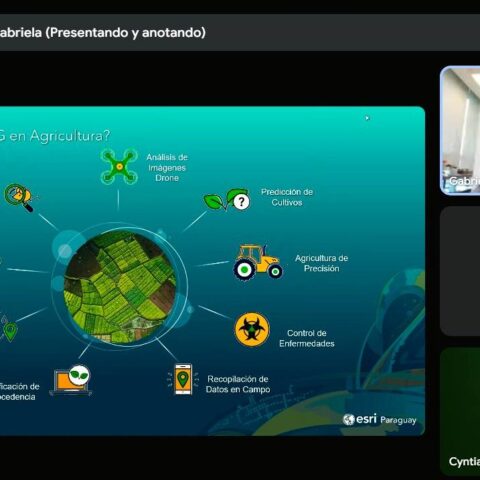The height and width of the screenshot is (480, 480).
Task: Click the 'Agricultura de Precisión' label
Action: point(321,263)
